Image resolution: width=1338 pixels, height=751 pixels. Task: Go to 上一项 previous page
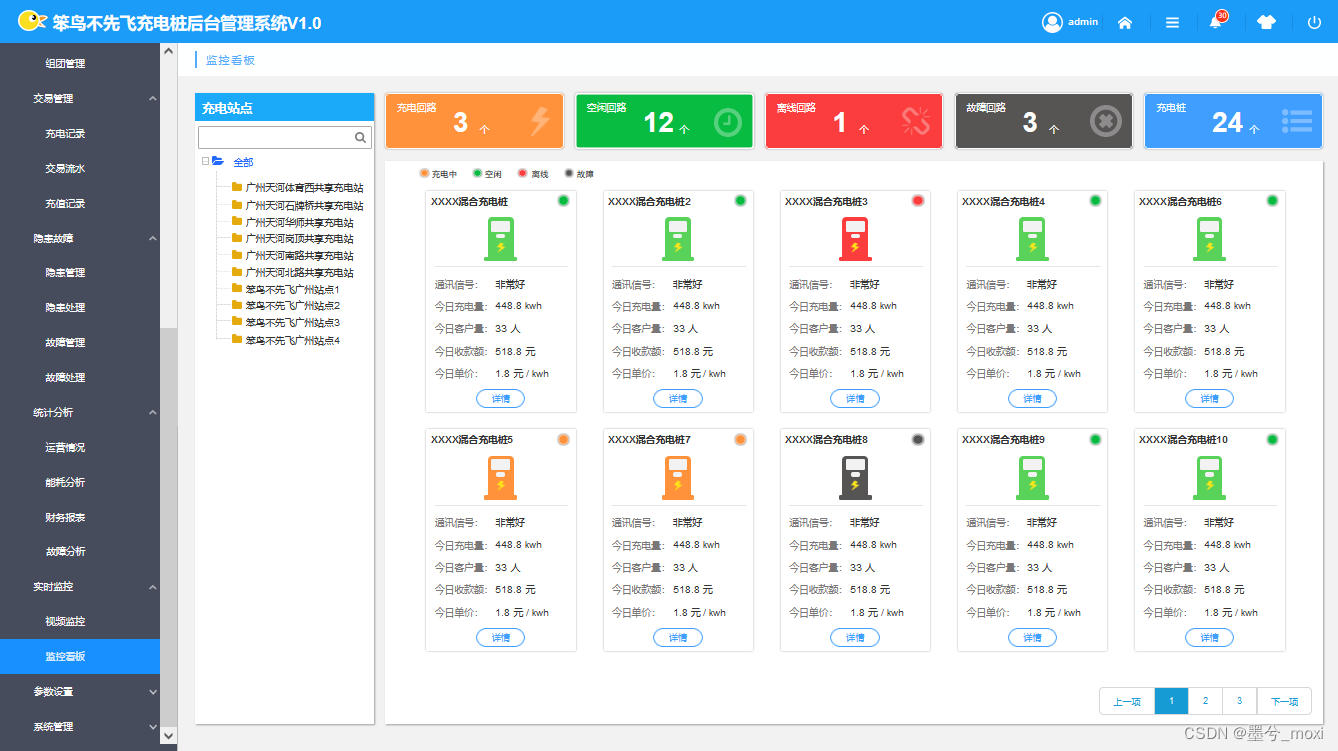point(1127,701)
